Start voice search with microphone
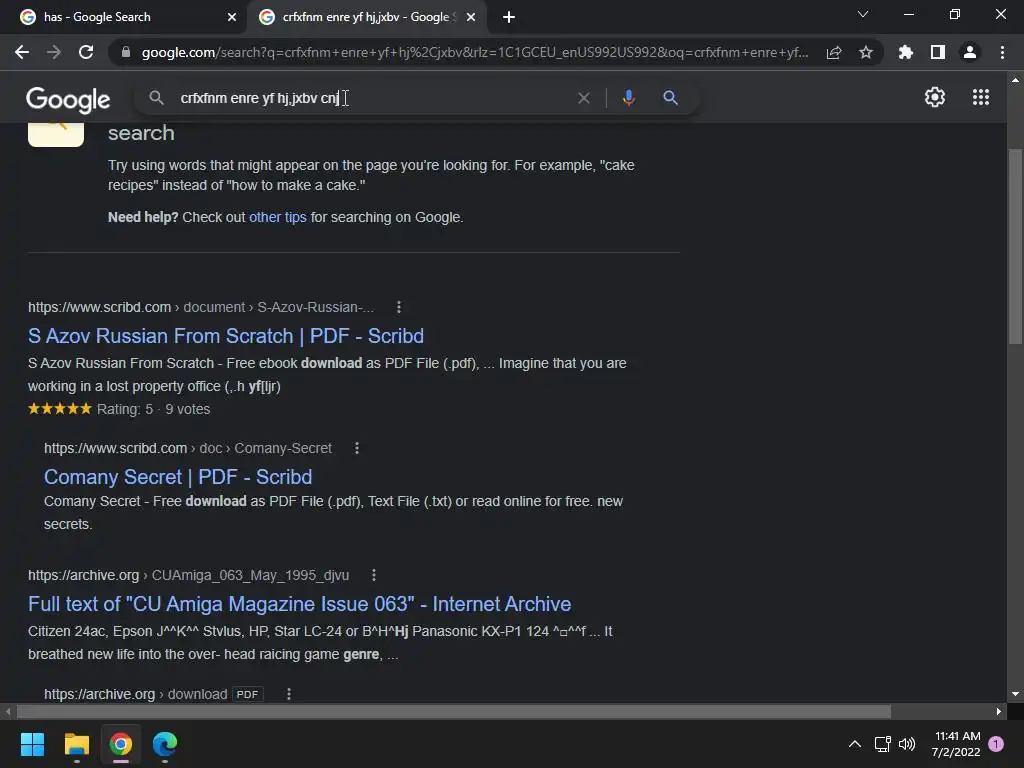This screenshot has width=1024, height=768. point(628,98)
